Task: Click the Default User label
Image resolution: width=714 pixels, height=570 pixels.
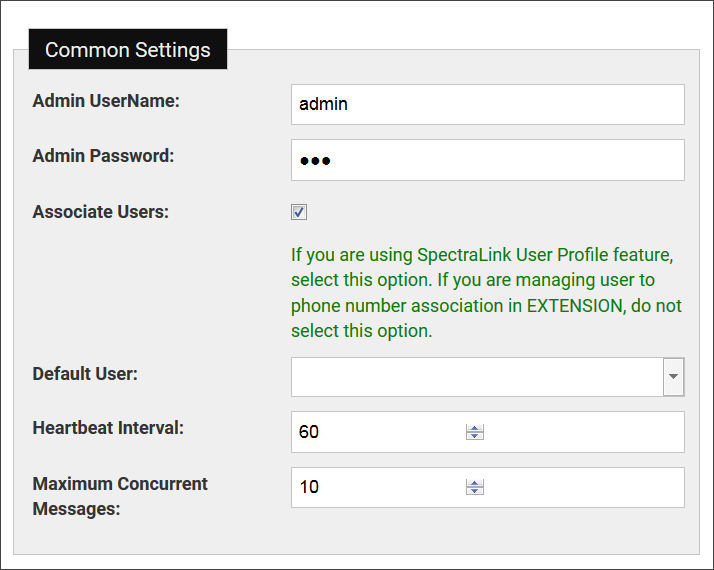Action: click(85, 374)
